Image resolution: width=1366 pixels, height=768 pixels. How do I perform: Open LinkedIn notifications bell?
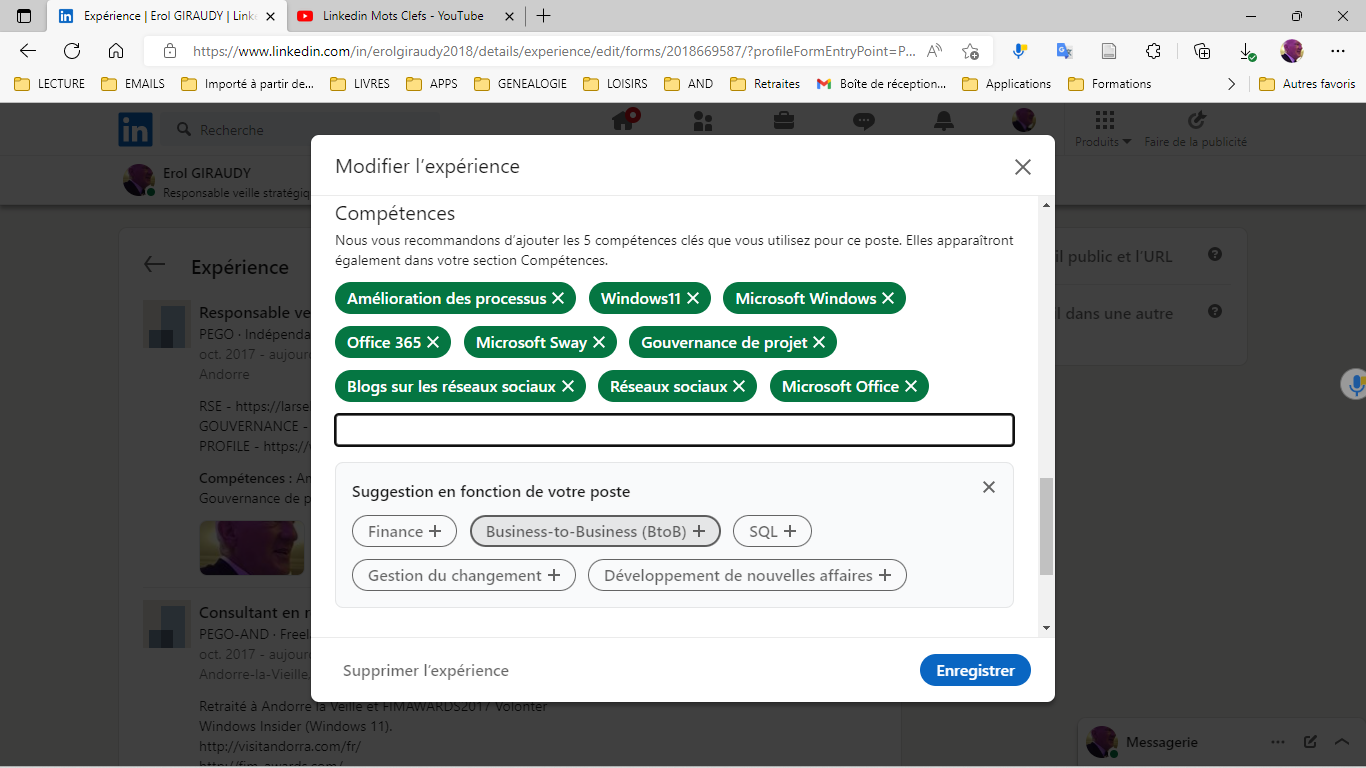pos(943,122)
